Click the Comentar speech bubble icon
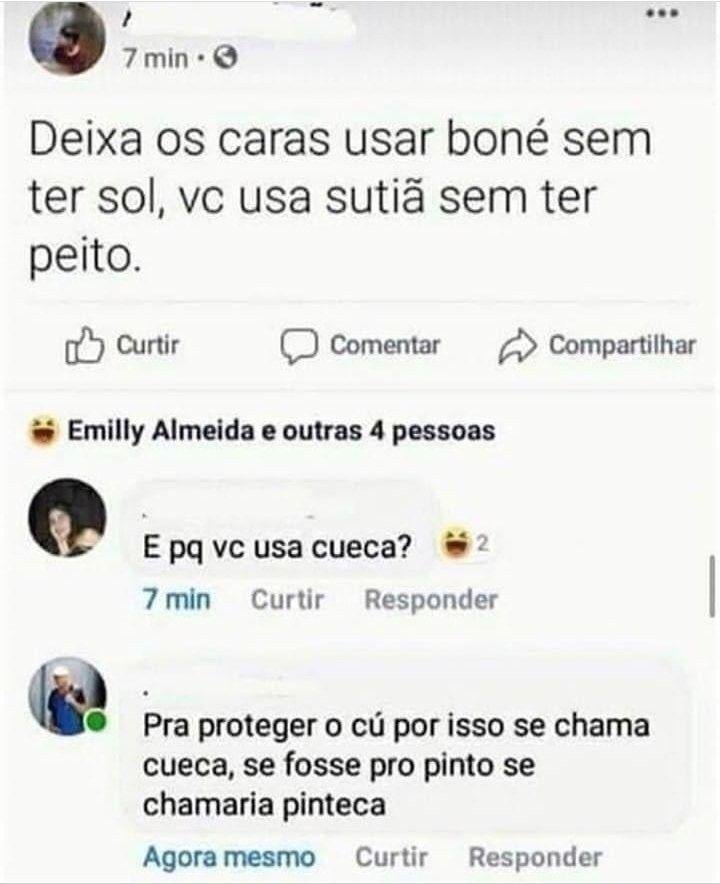This screenshot has height=884, width=720. click(297, 346)
